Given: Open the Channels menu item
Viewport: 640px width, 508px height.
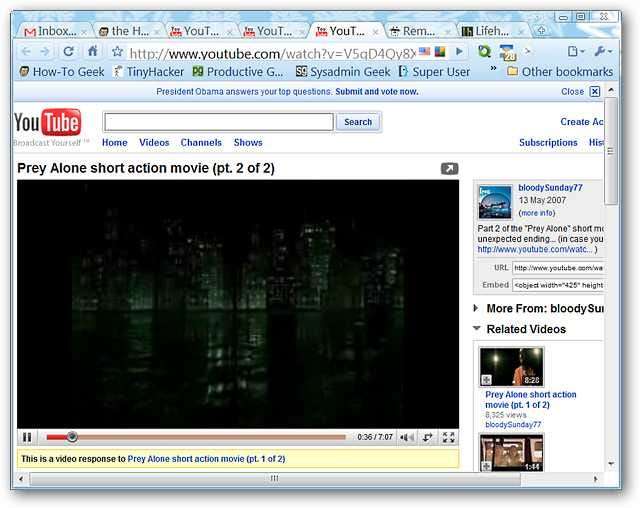Looking at the screenshot, I should tap(201, 143).
